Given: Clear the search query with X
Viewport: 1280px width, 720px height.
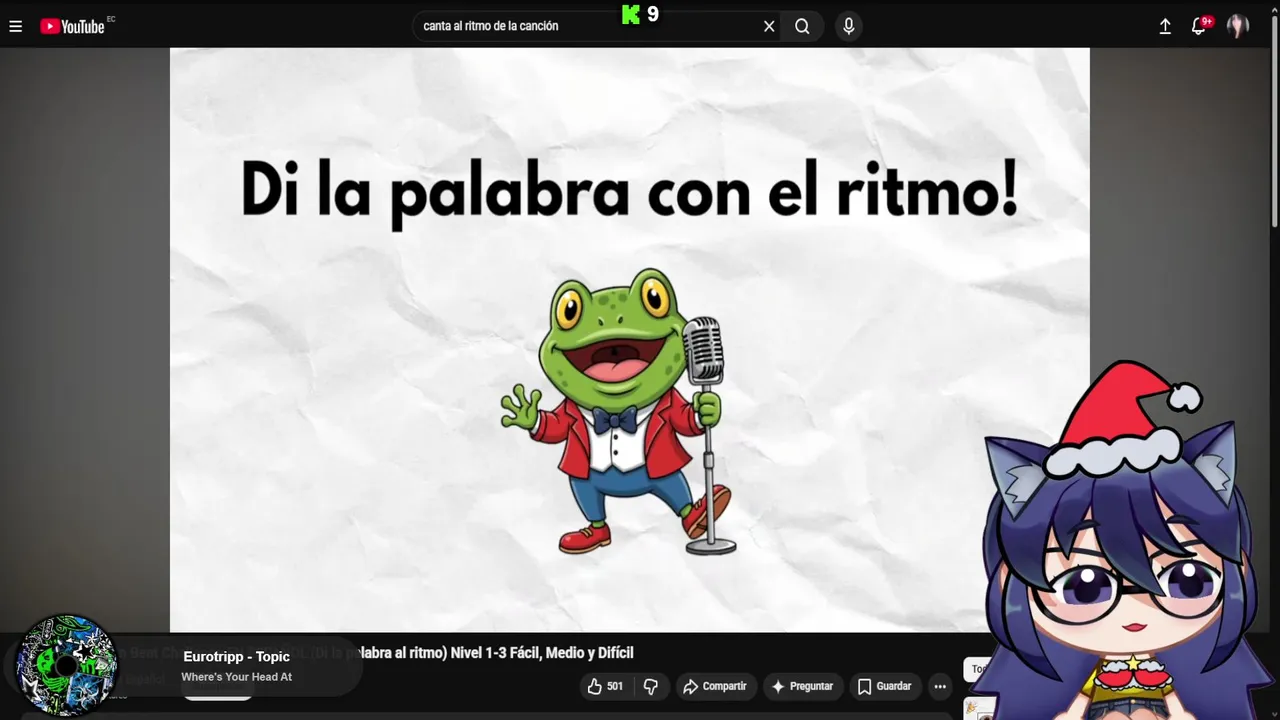Looking at the screenshot, I should (769, 26).
